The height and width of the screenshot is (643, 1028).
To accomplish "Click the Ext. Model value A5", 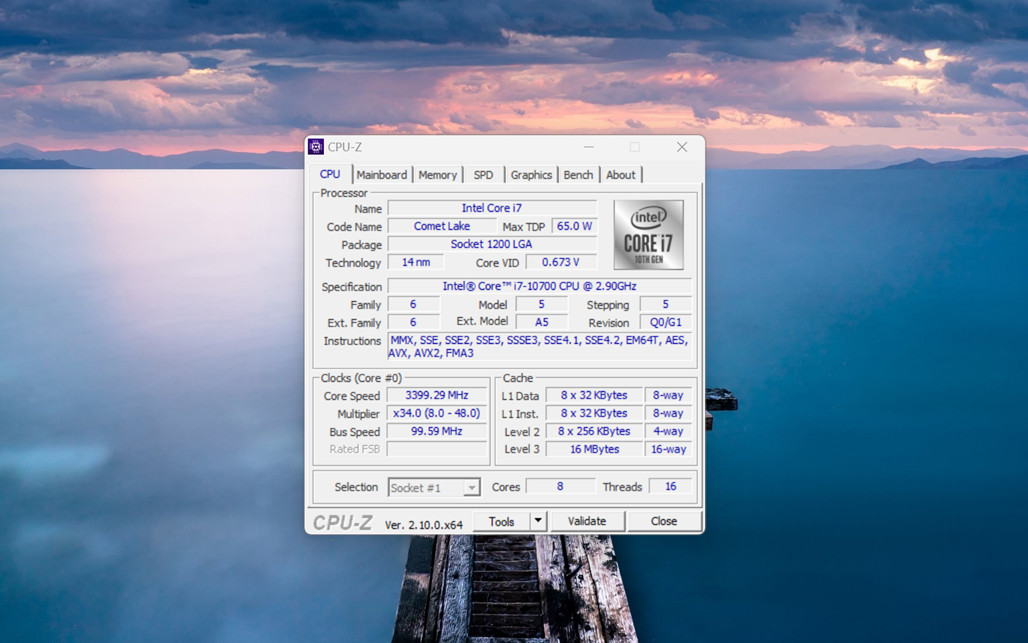I will coord(542,322).
